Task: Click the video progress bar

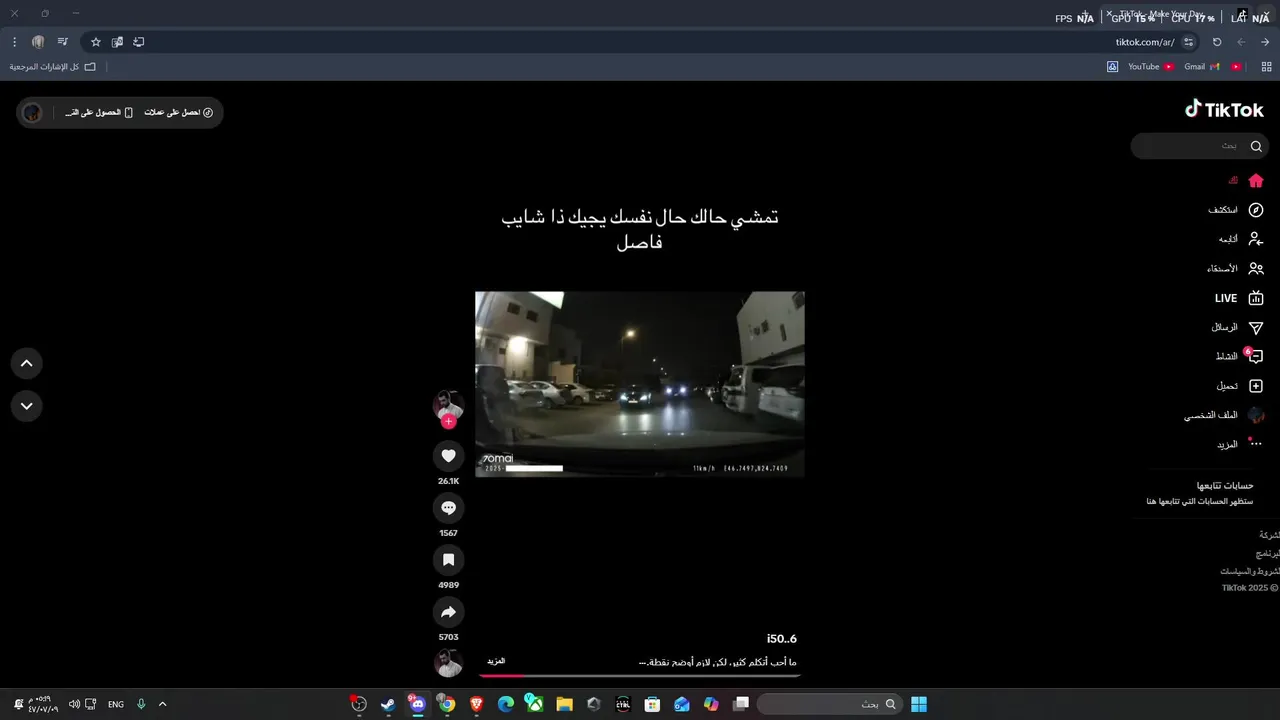Action: coord(640,676)
